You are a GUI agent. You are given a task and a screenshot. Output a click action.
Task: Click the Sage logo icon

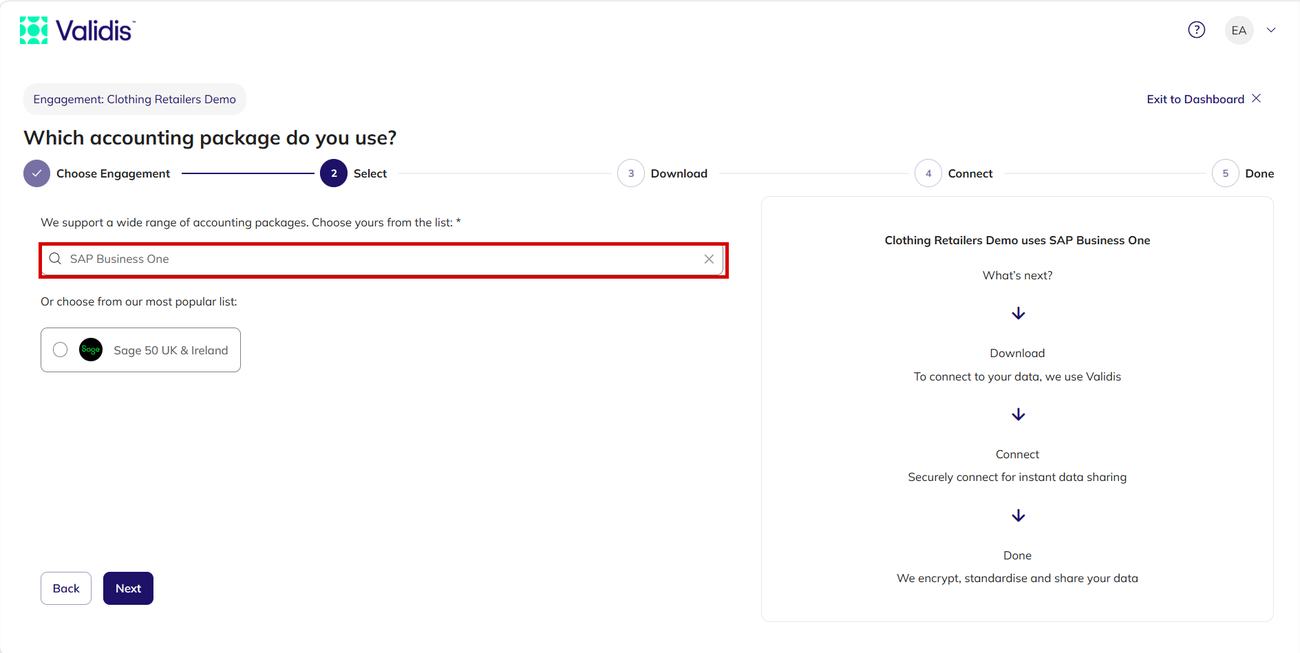(x=91, y=350)
